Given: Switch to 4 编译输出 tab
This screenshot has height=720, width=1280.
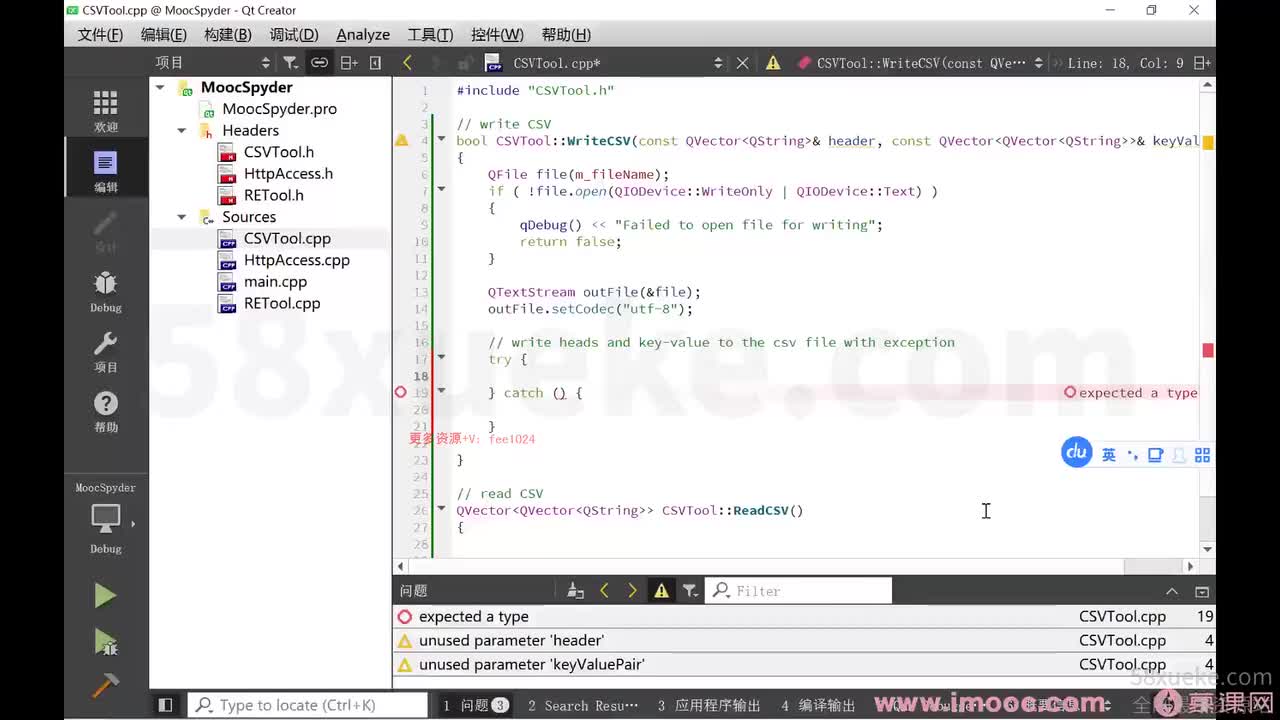Looking at the screenshot, I should (818, 705).
